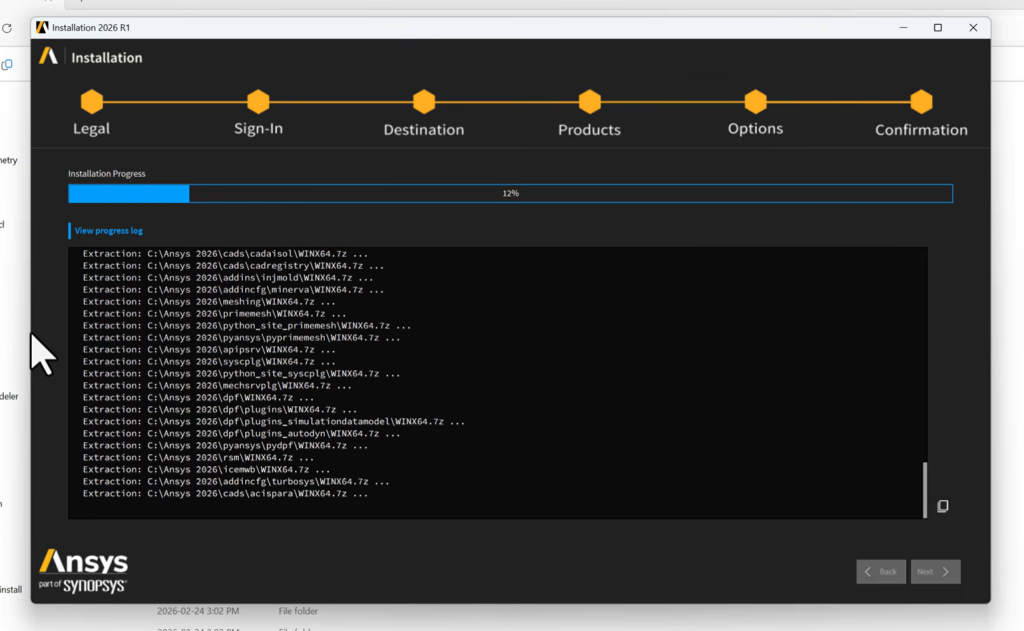Select the Products step label
This screenshot has width=1024, height=631.
(589, 130)
